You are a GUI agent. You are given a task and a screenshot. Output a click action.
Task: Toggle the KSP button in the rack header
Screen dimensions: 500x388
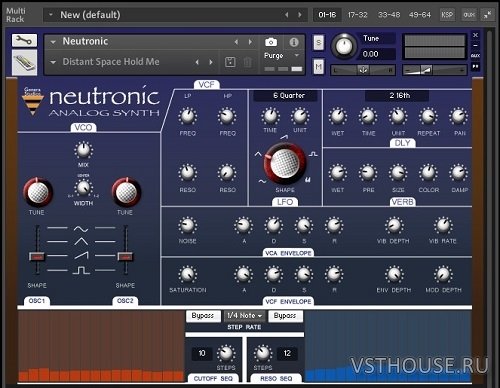point(447,15)
